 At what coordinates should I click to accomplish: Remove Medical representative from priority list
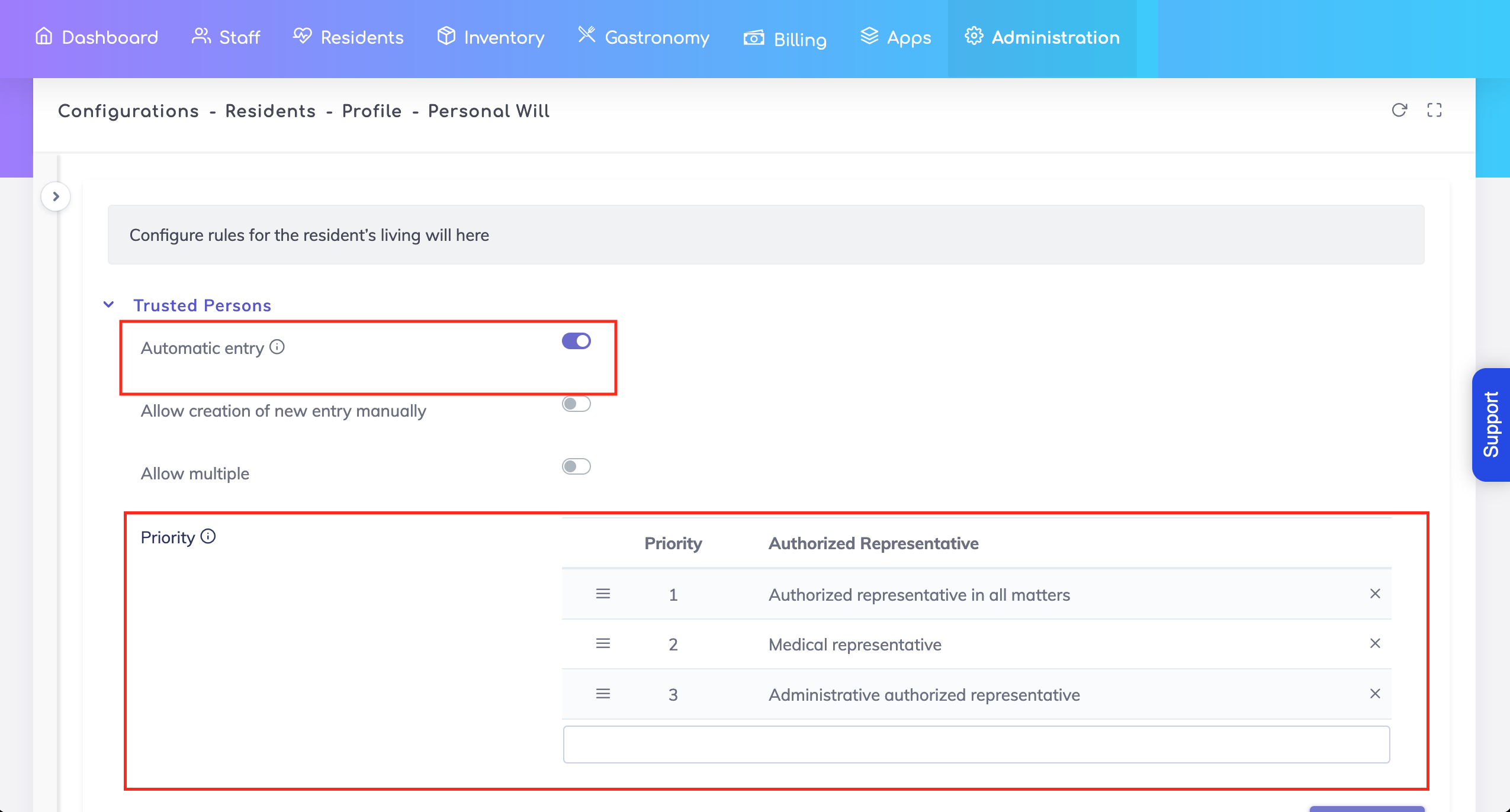pyautogui.click(x=1374, y=643)
